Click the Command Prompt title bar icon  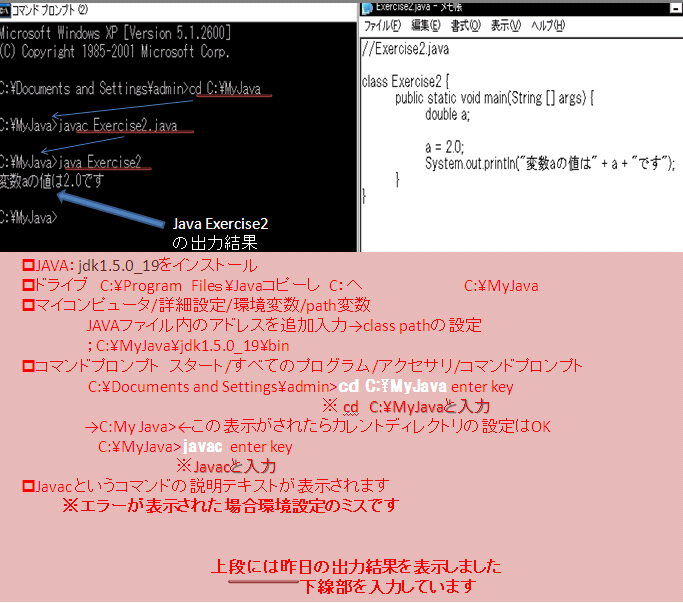click(5, 10)
